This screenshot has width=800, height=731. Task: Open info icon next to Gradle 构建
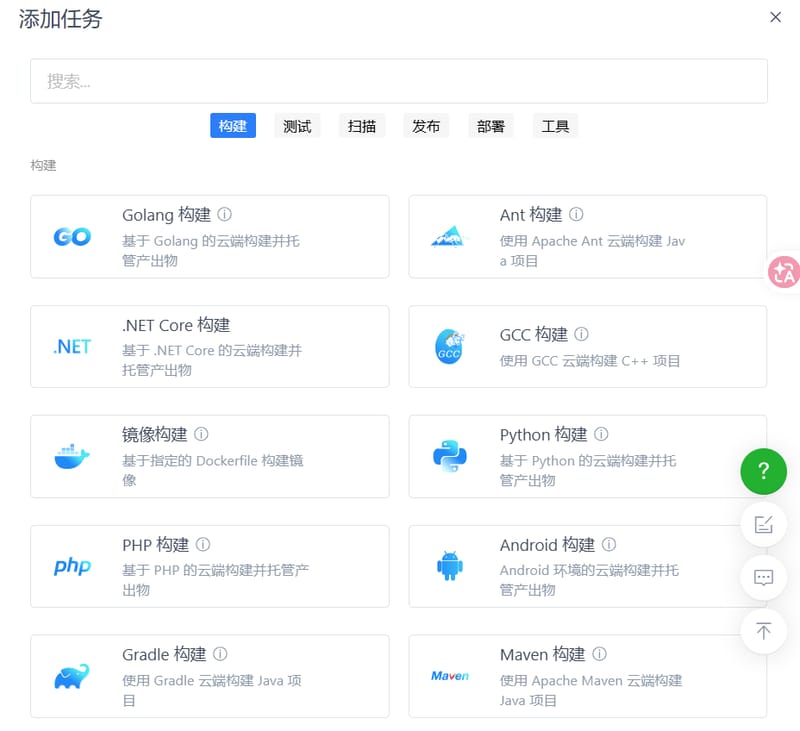(x=220, y=653)
